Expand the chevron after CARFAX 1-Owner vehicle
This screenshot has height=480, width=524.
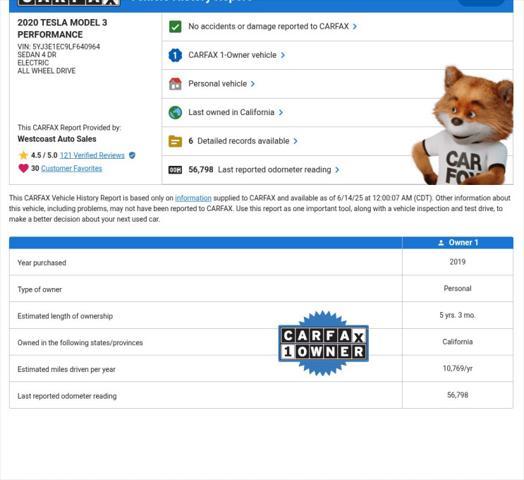[x=283, y=55]
